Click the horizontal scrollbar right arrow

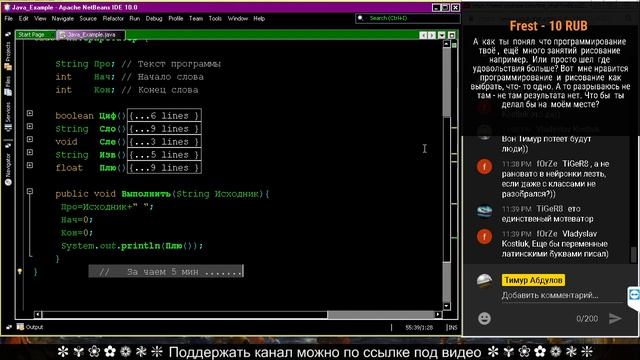tap(438, 314)
